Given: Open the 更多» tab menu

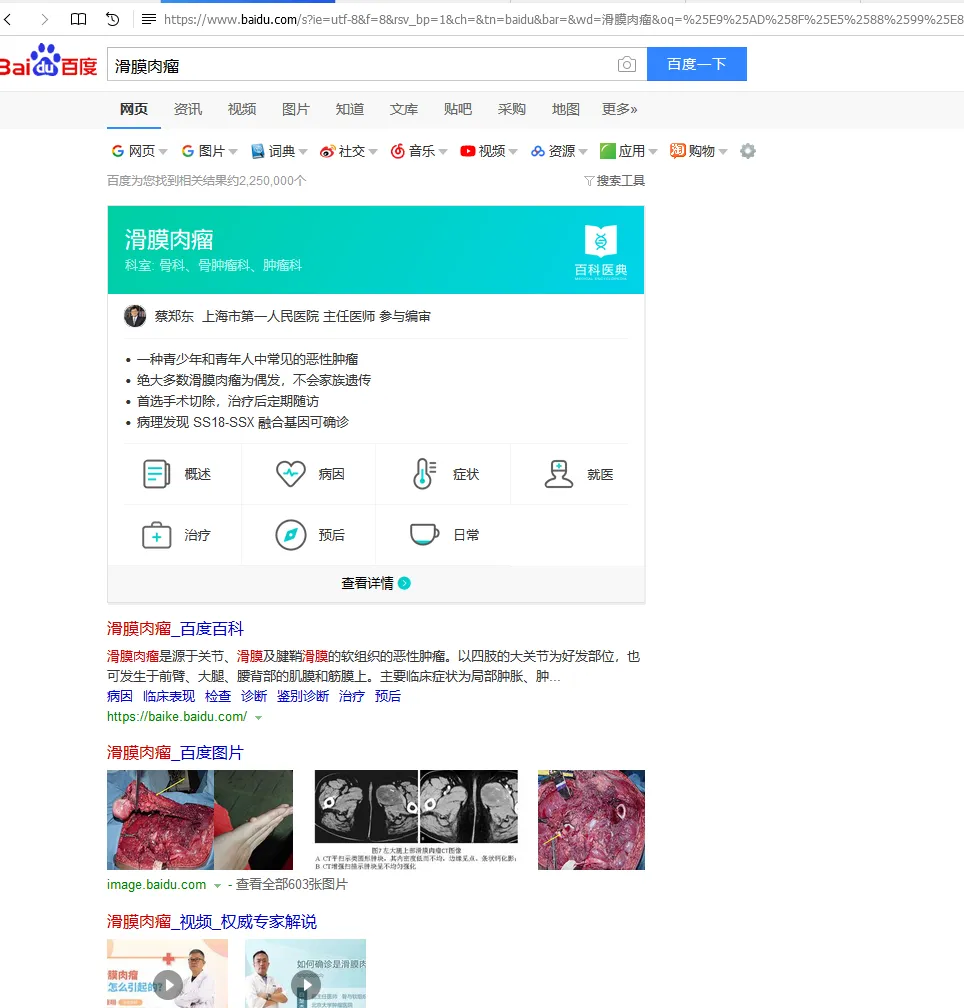Looking at the screenshot, I should 620,109.
